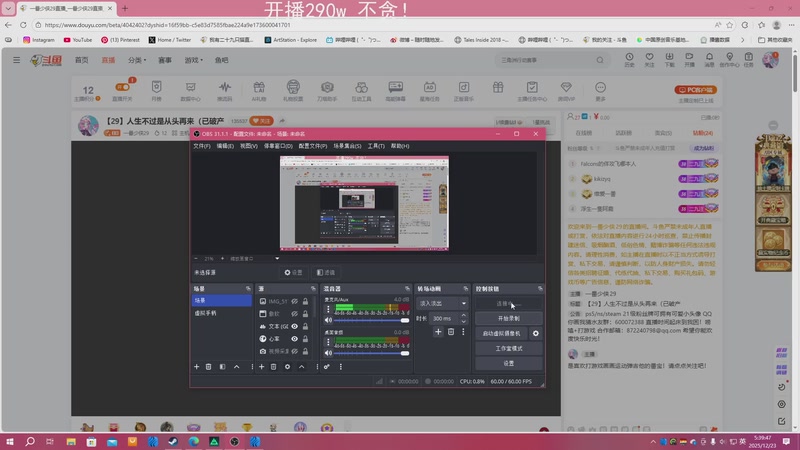
Task: Click 启动虚拟摄像机 button
Action: 502,333
